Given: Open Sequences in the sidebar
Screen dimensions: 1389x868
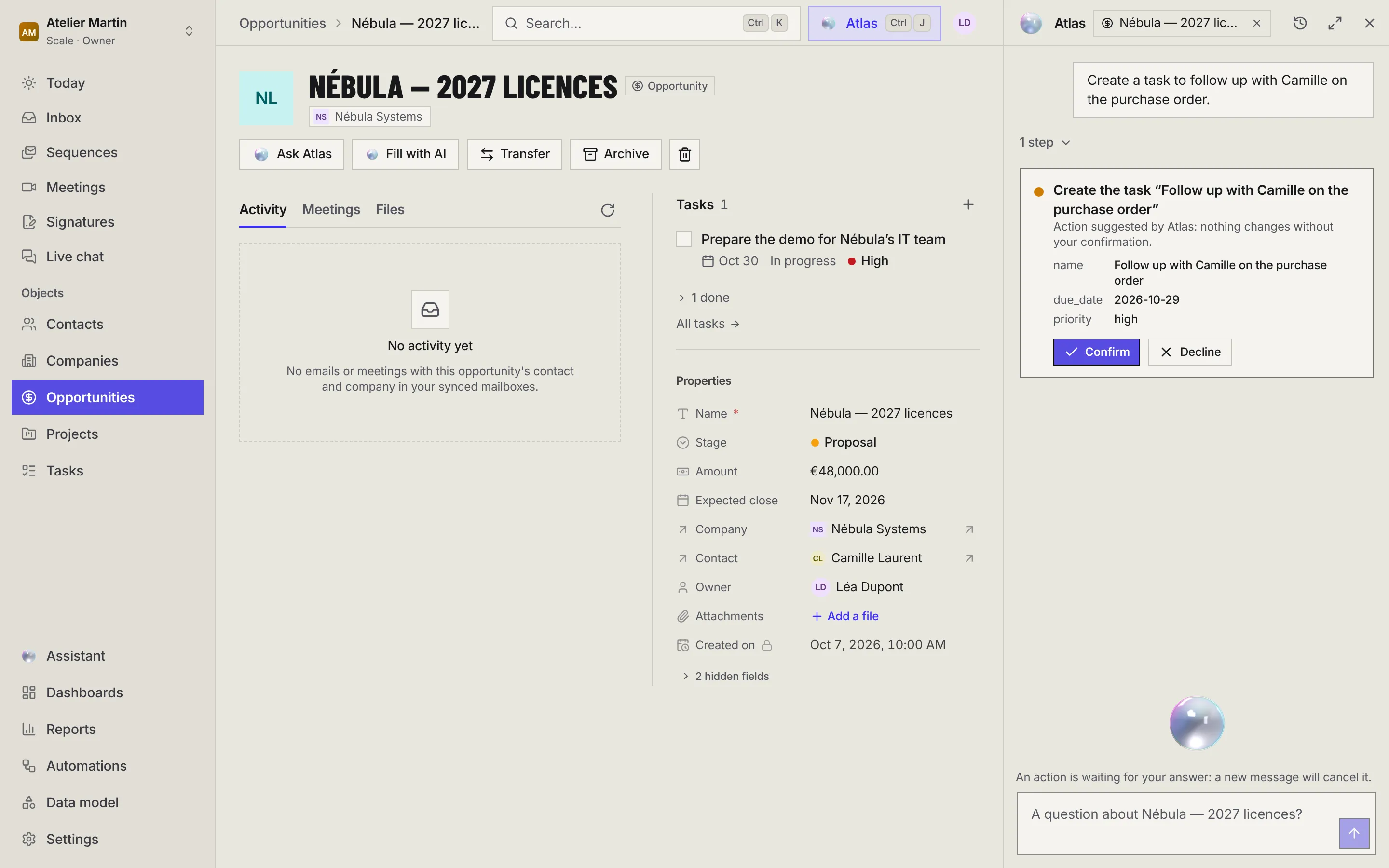Looking at the screenshot, I should coord(108,152).
